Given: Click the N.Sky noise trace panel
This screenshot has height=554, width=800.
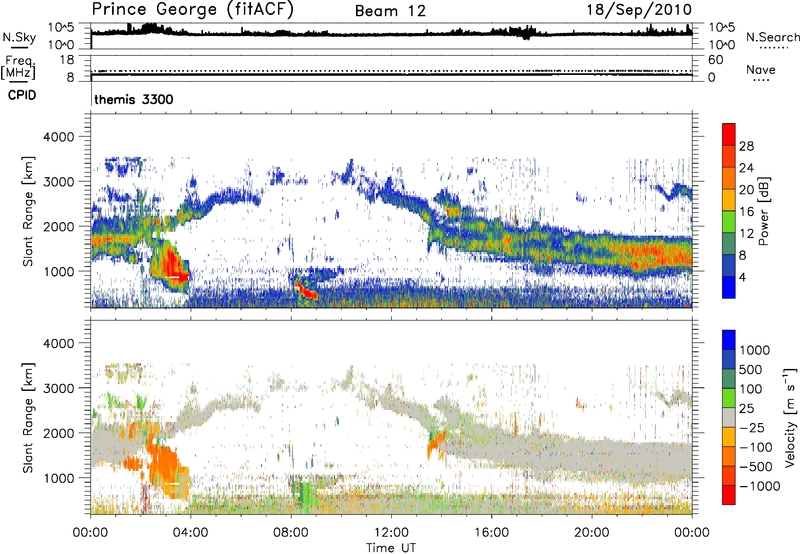Looking at the screenshot, I should [391, 36].
